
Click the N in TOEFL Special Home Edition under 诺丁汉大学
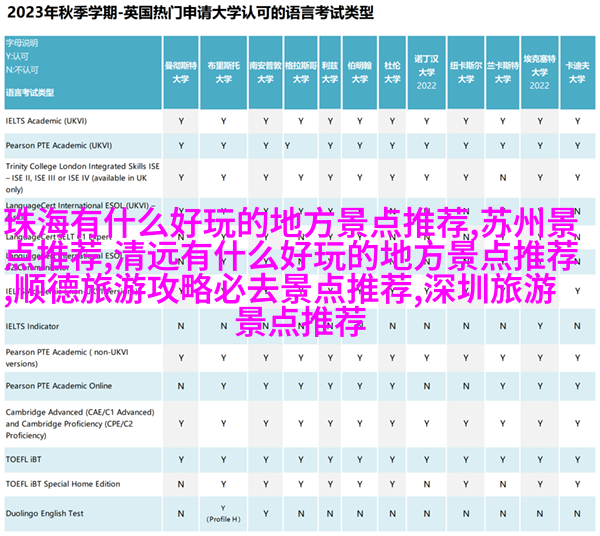tap(426, 485)
